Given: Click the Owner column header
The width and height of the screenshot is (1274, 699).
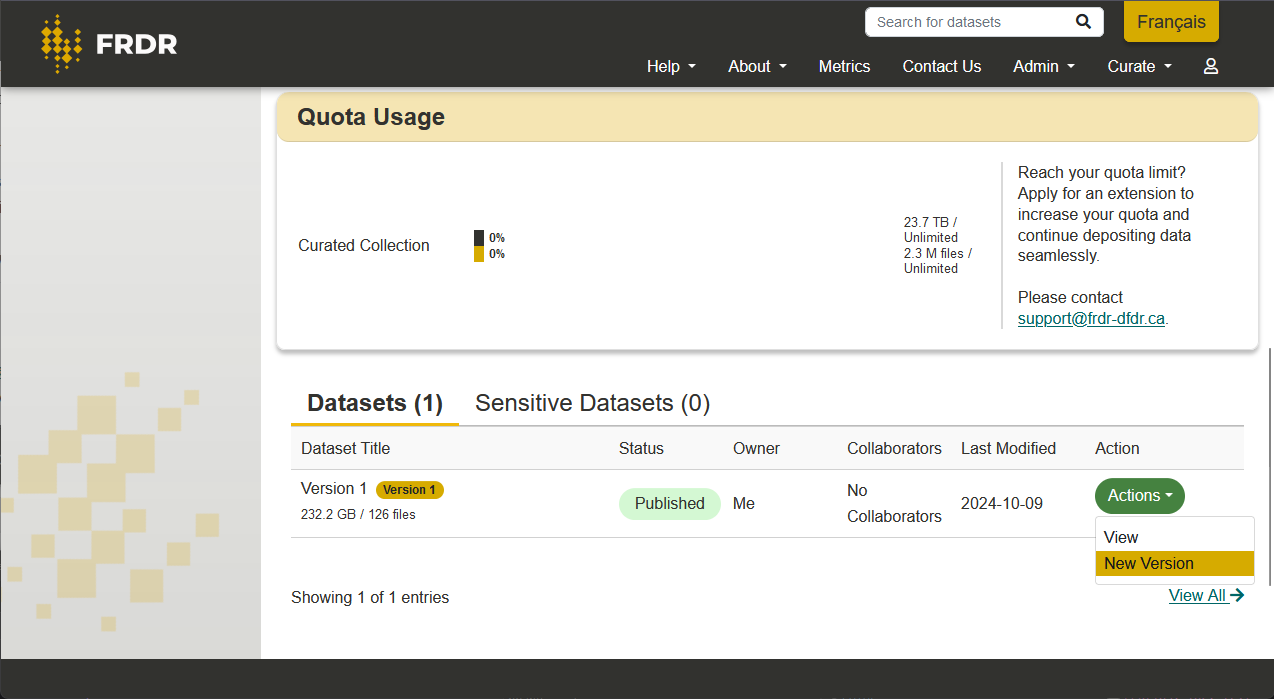Looking at the screenshot, I should pyautogui.click(x=756, y=448).
